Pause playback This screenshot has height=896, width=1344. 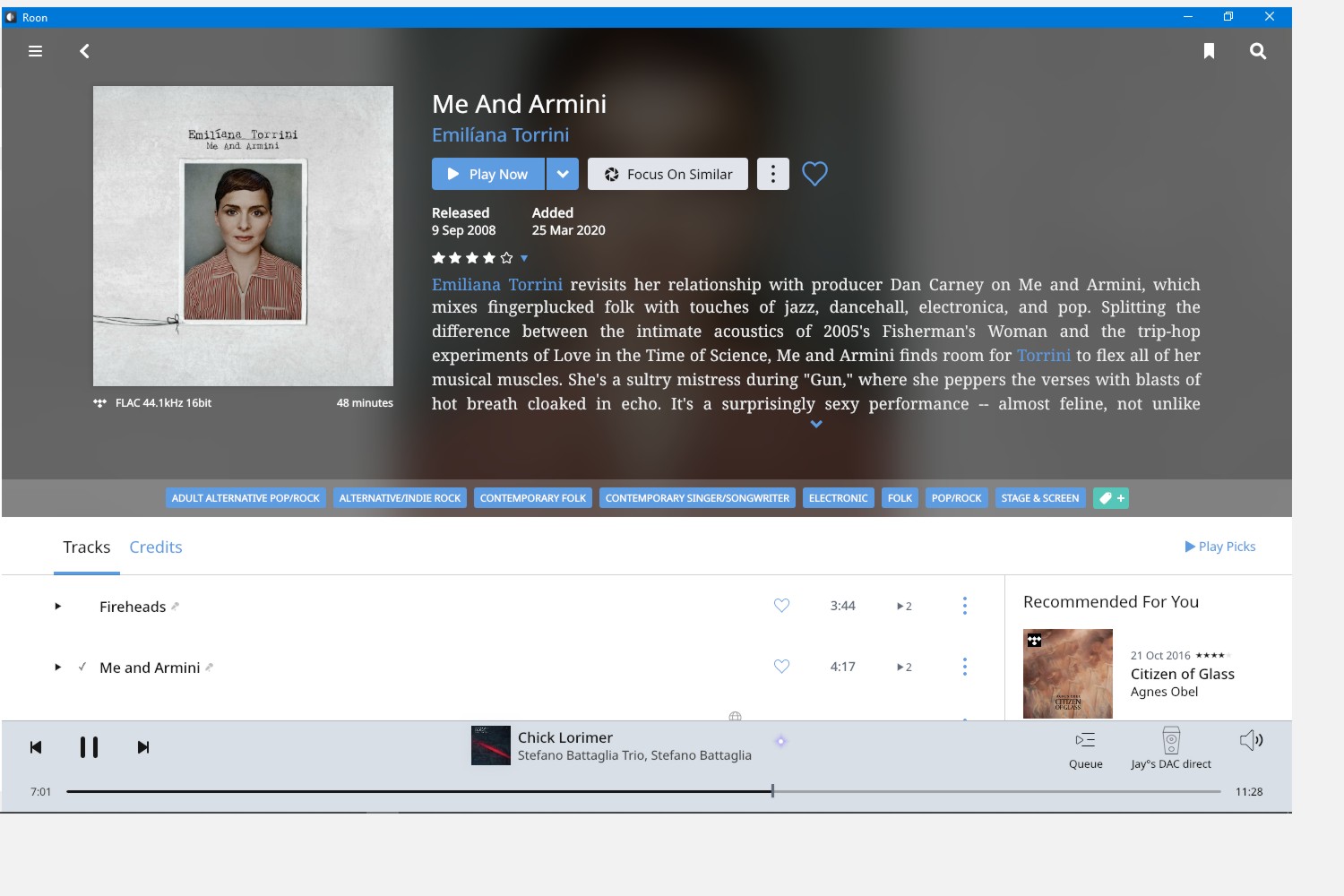pos(89,747)
